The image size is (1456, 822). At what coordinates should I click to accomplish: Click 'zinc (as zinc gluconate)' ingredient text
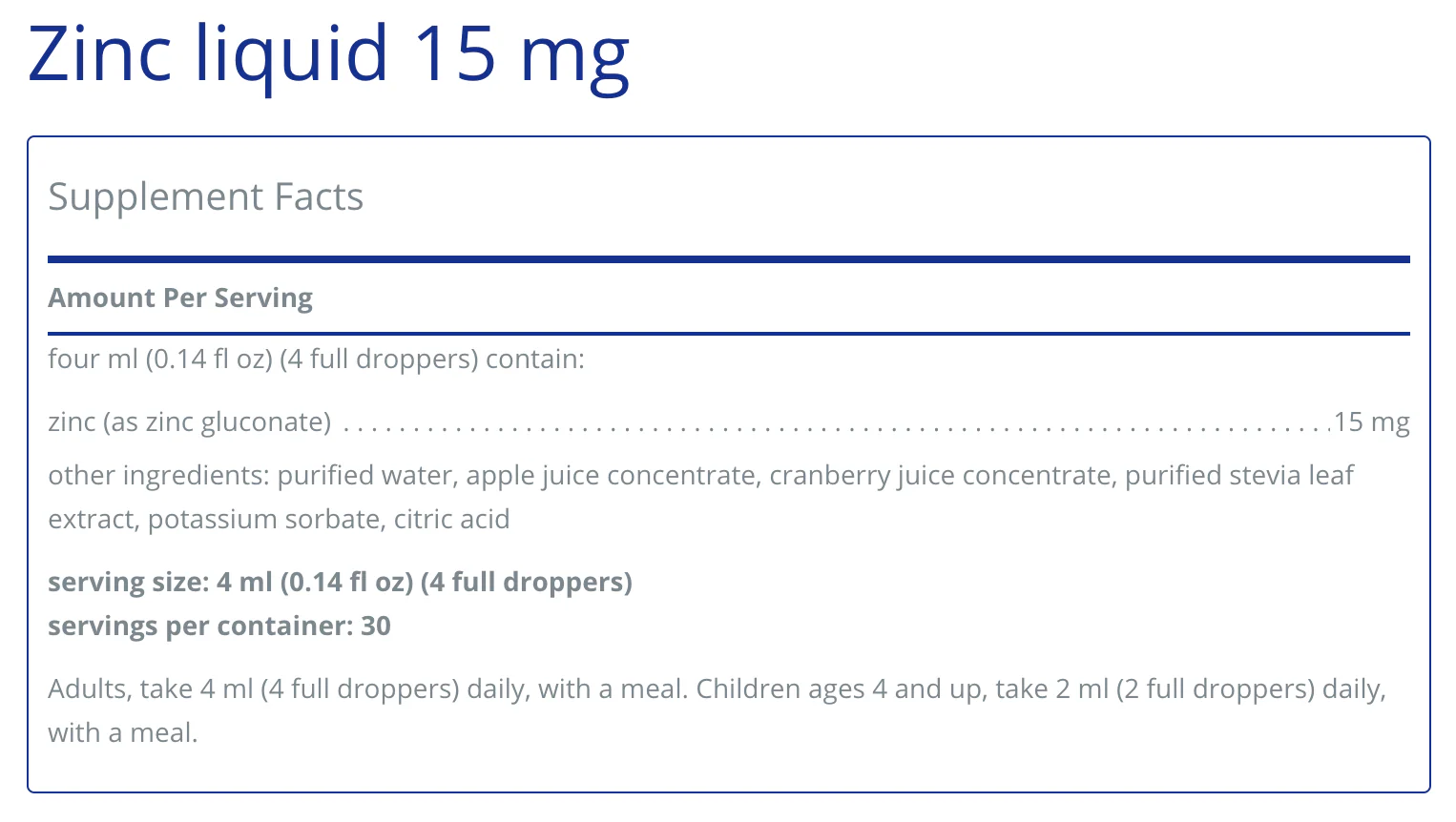click(190, 422)
